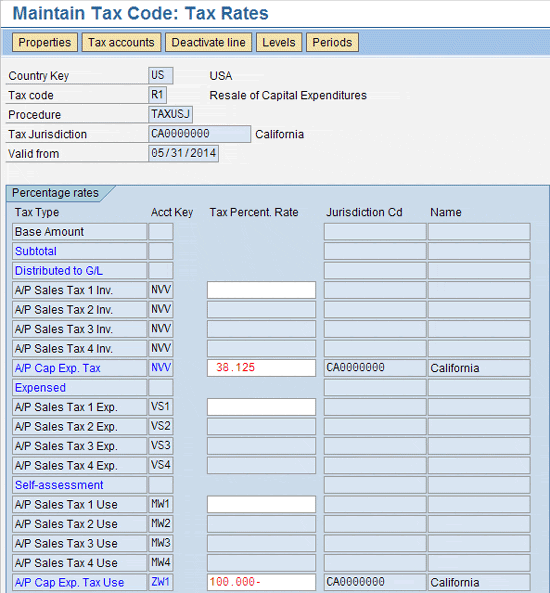The width and height of the screenshot is (550, 593).
Task: Open the Levels button
Action: pos(279,42)
